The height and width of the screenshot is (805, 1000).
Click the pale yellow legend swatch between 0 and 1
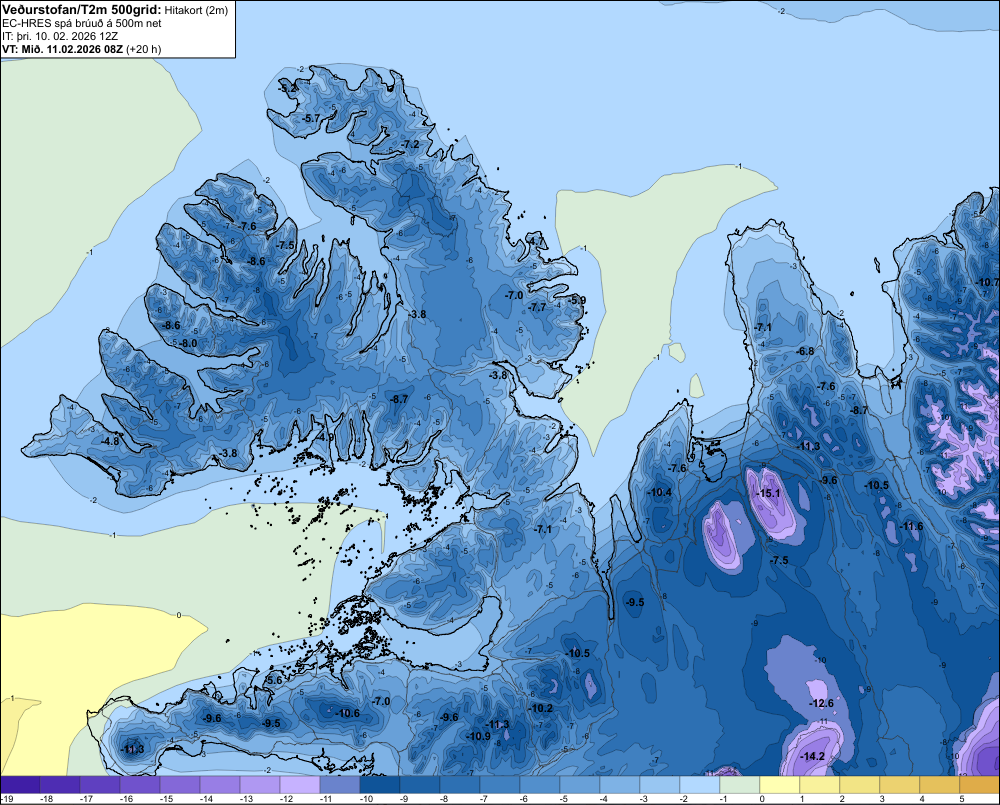(779, 785)
